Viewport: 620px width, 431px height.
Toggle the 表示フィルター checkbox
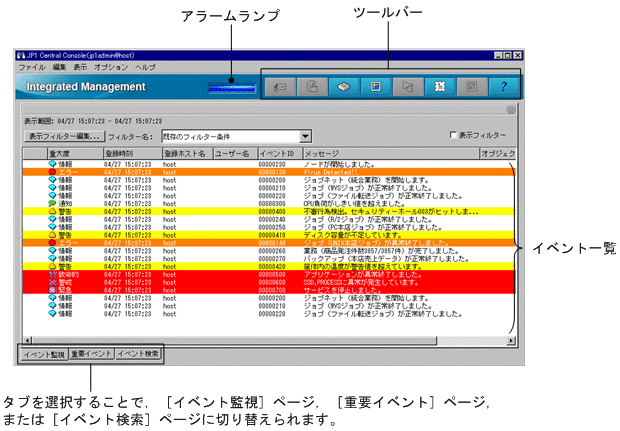[453, 135]
